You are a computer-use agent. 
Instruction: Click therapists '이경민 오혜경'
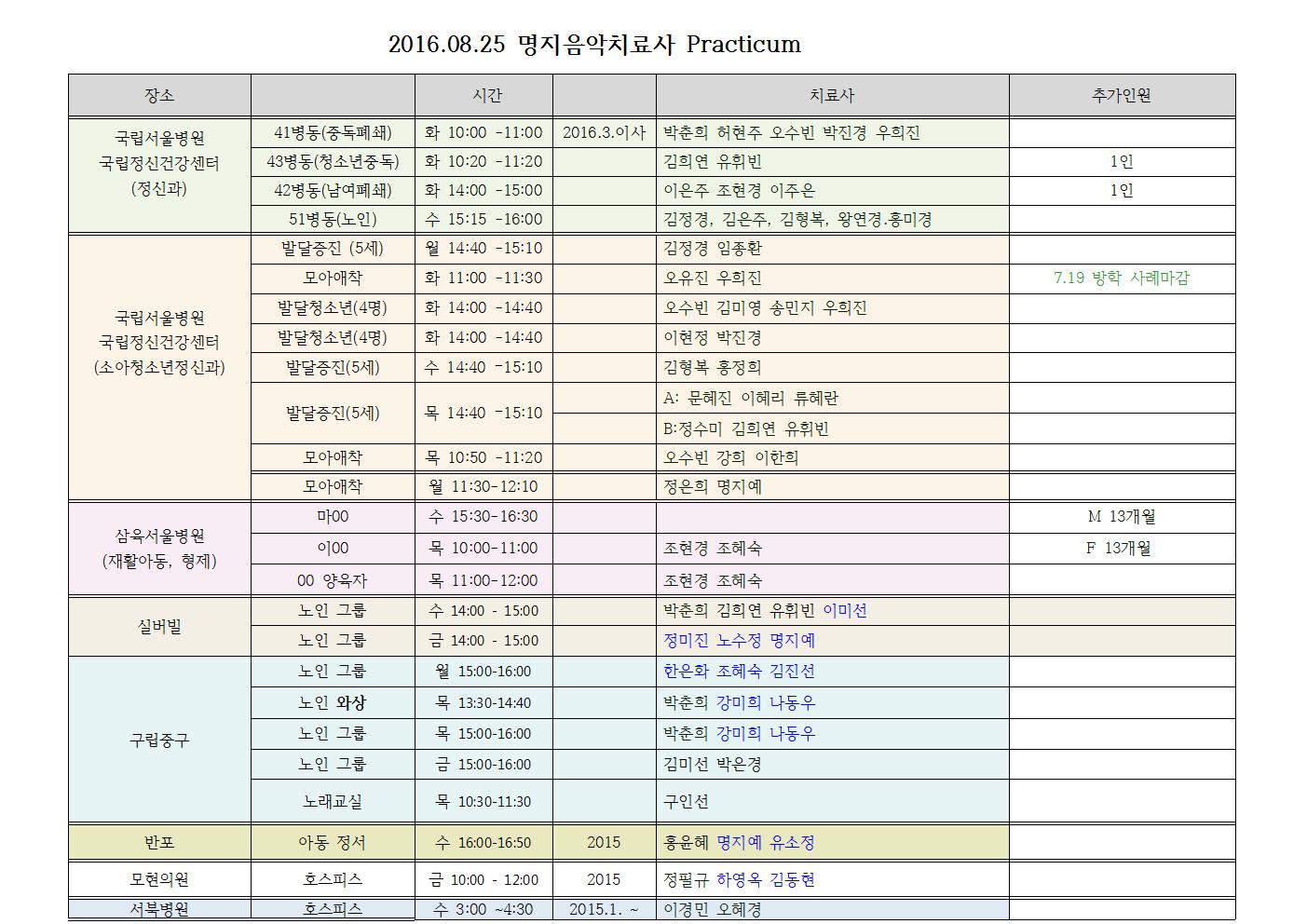pos(713,909)
